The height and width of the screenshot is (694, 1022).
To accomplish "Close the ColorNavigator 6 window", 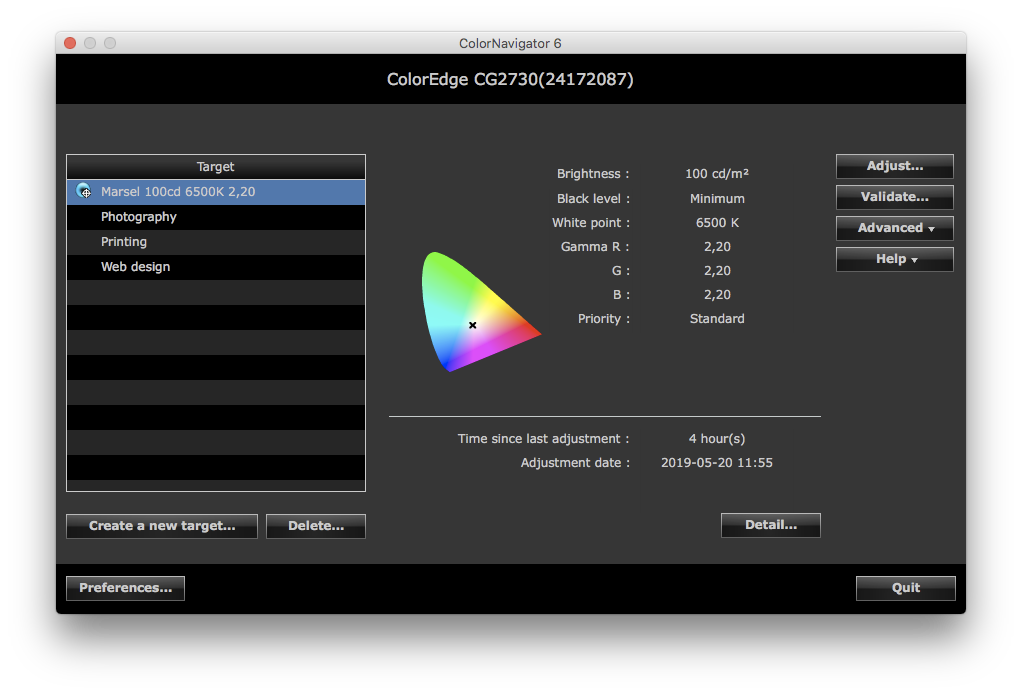I will tap(70, 43).
